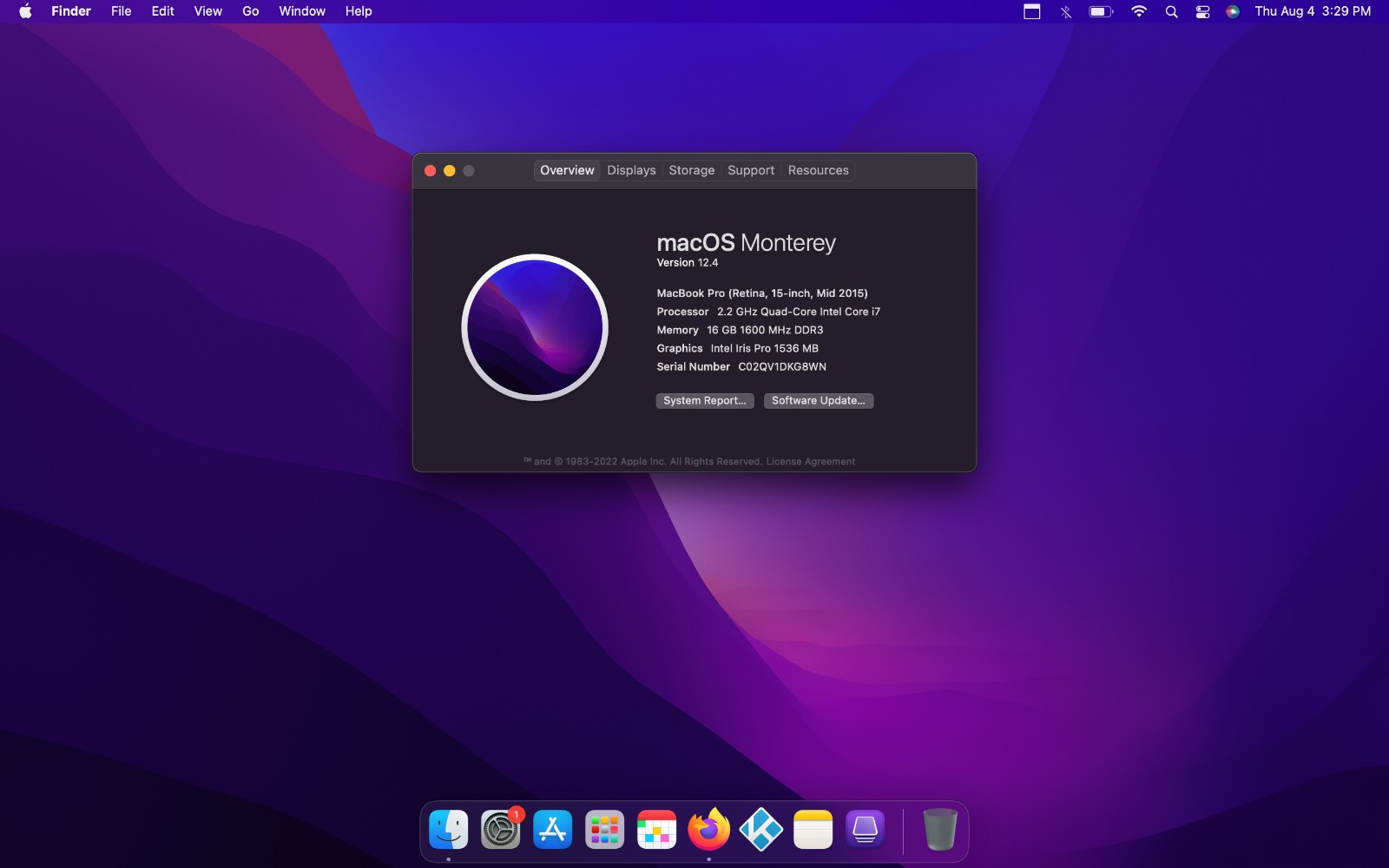Open Firefox from the Dock
Image resolution: width=1389 pixels, height=868 pixels.
click(709, 830)
